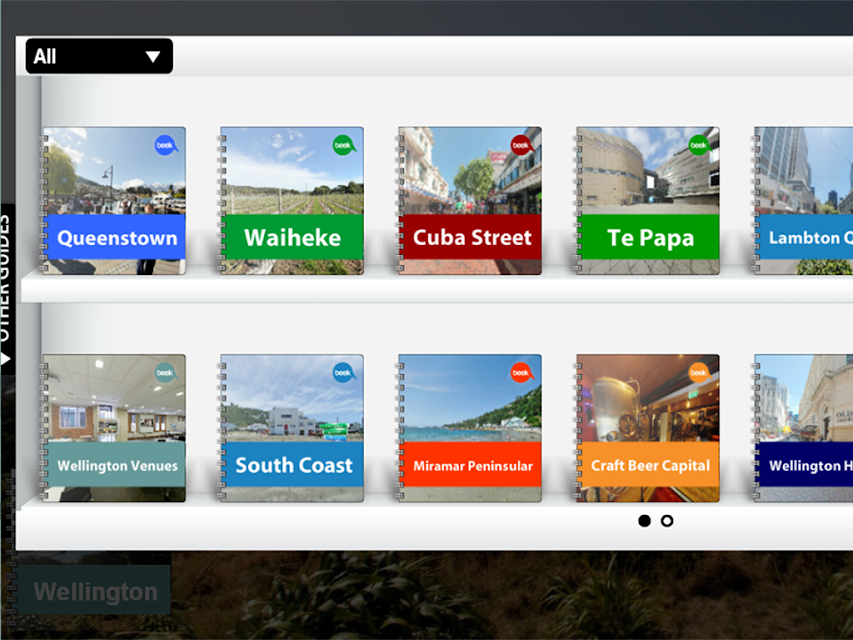Open the Waiheke guide book
Viewport: 853px width, 640px height.
click(292, 201)
